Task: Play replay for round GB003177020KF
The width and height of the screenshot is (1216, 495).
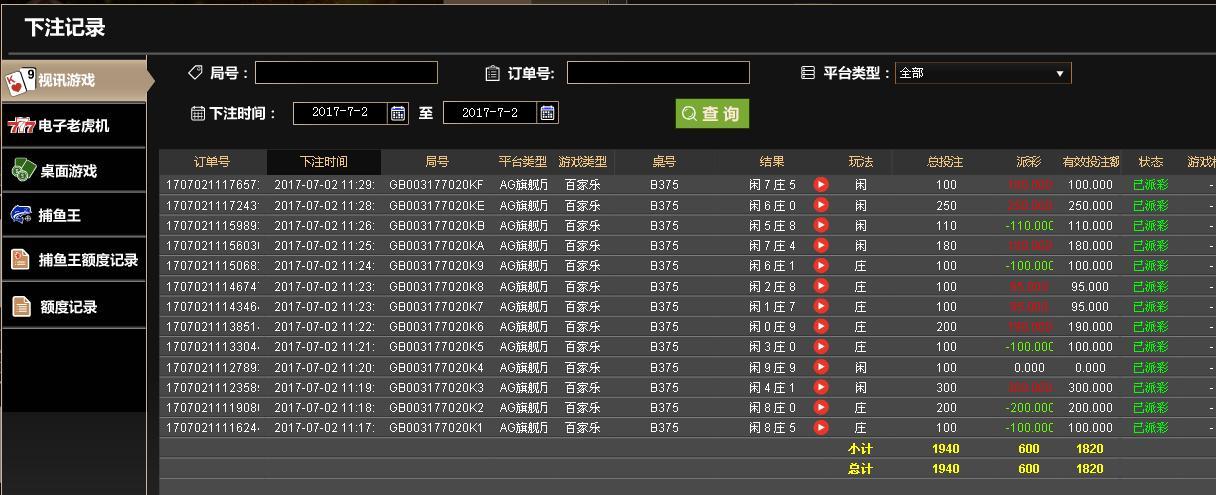Action: (821, 185)
